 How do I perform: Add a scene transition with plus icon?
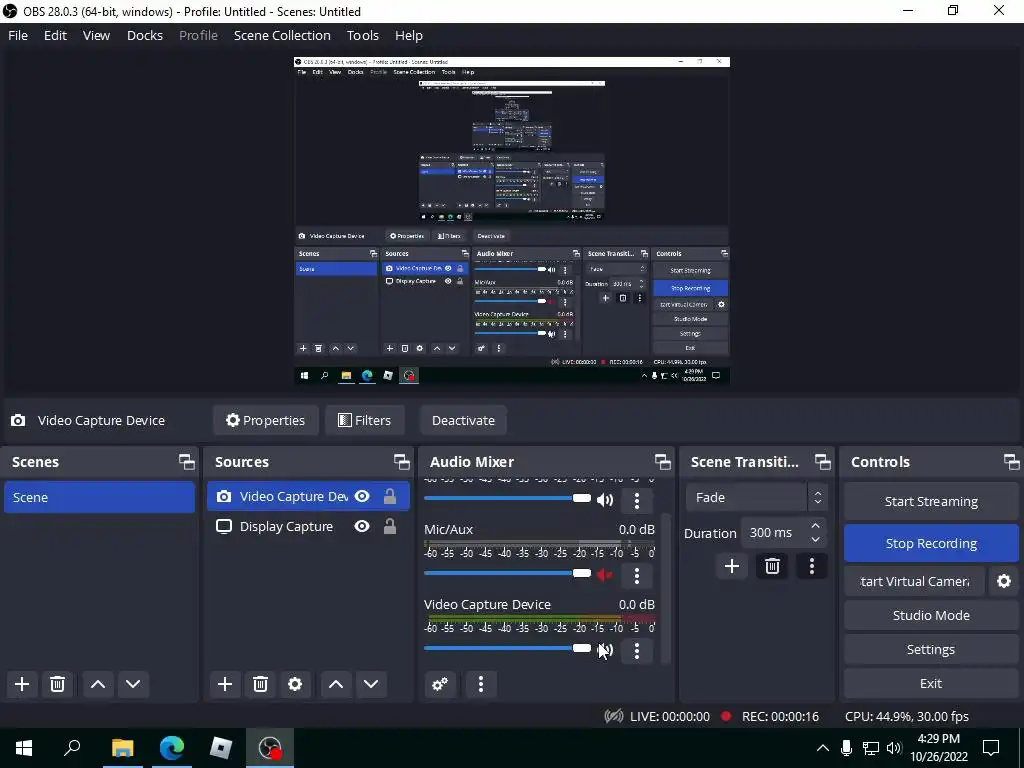tap(731, 566)
